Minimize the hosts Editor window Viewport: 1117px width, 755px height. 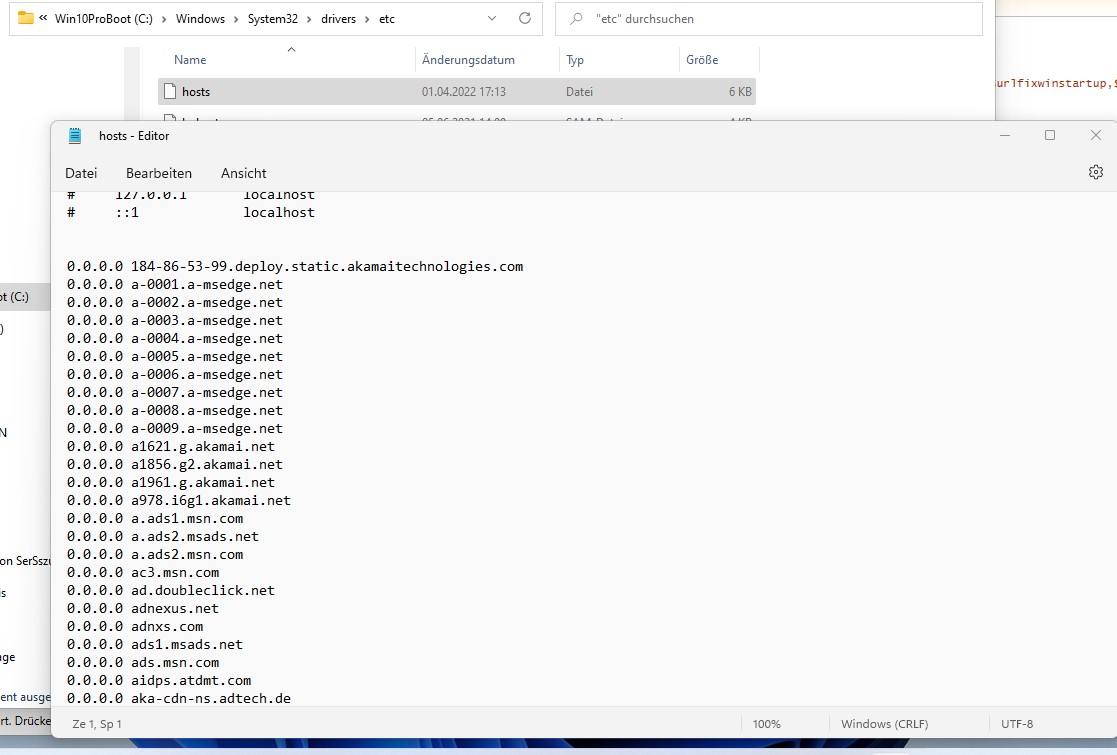1005,135
